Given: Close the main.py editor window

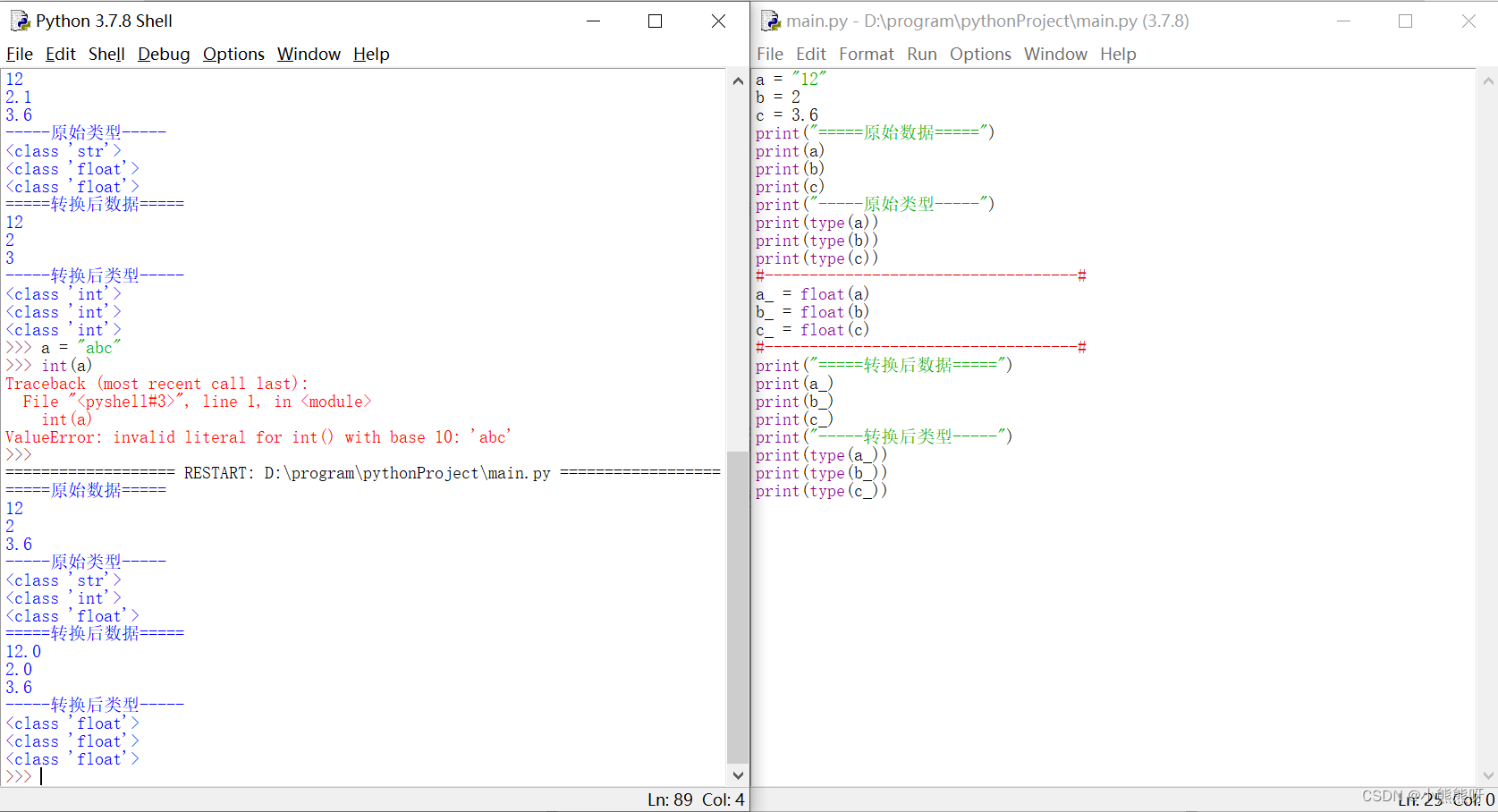Looking at the screenshot, I should 1468,21.
